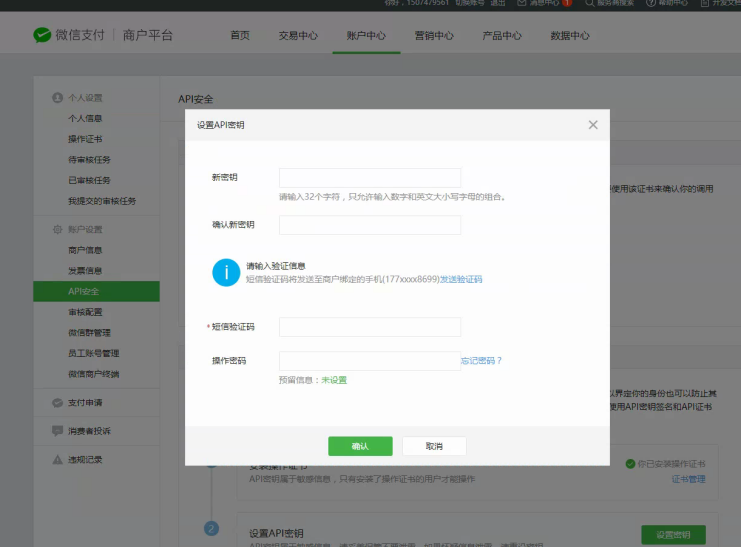Open the 产品中心 tab
This screenshot has height=547, width=742.
pyautogui.click(x=502, y=35)
